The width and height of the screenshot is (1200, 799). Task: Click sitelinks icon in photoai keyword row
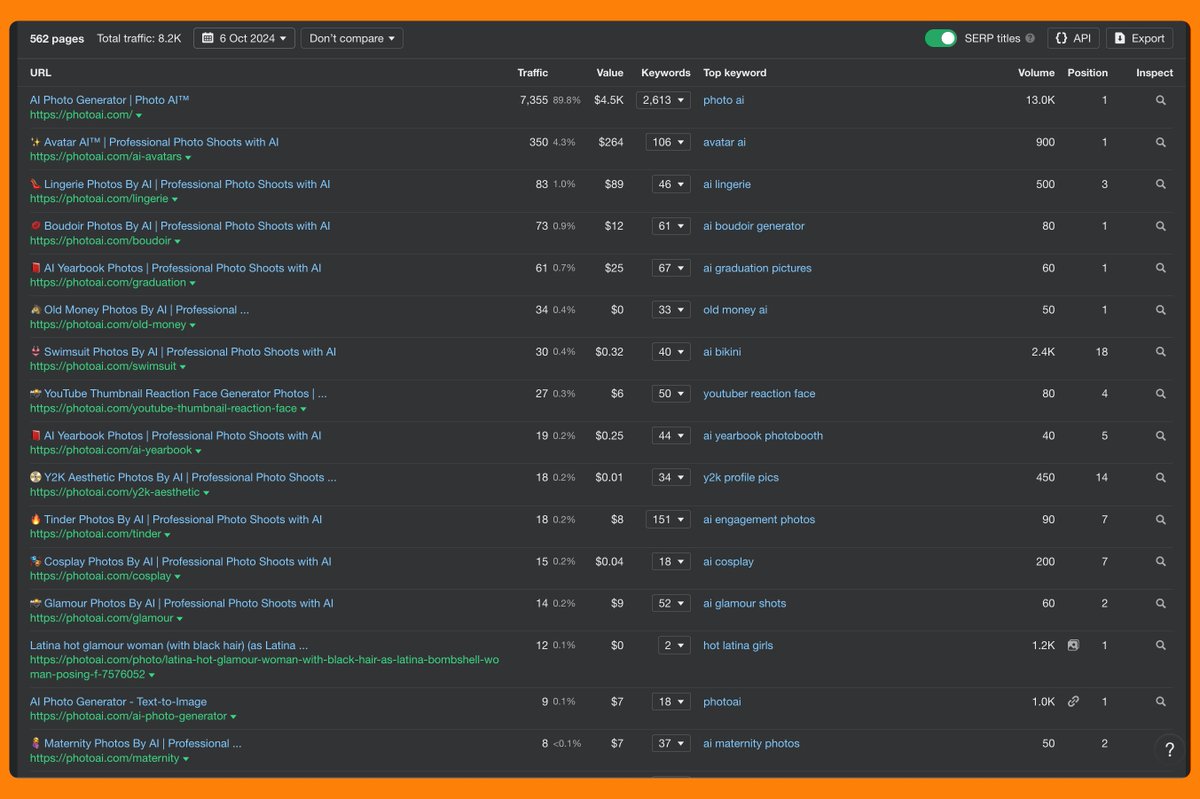click(1073, 702)
